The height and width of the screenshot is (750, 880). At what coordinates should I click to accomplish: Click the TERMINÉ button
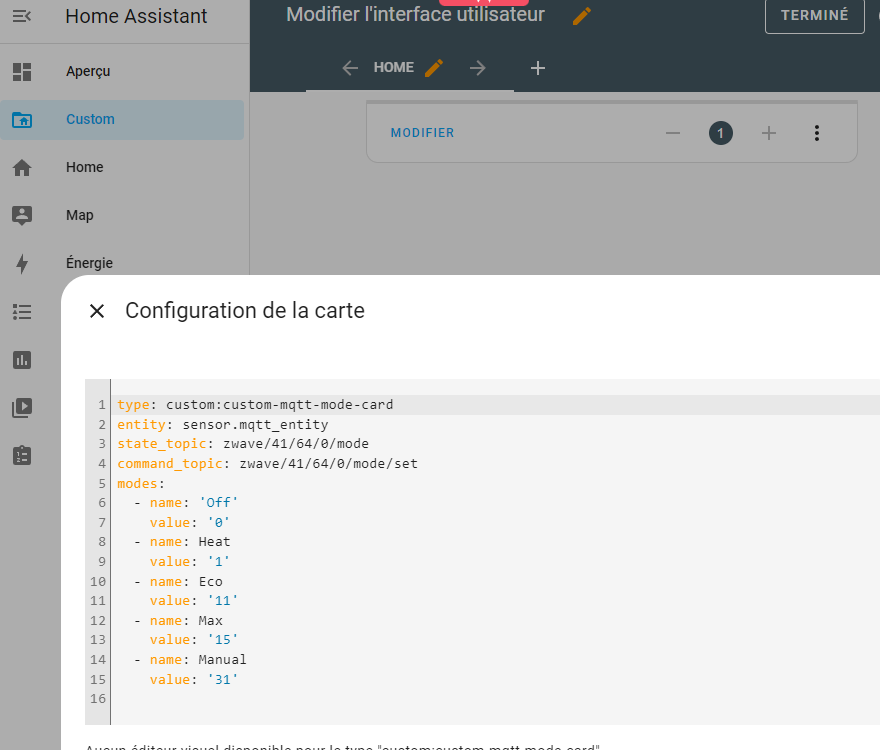[814, 15]
